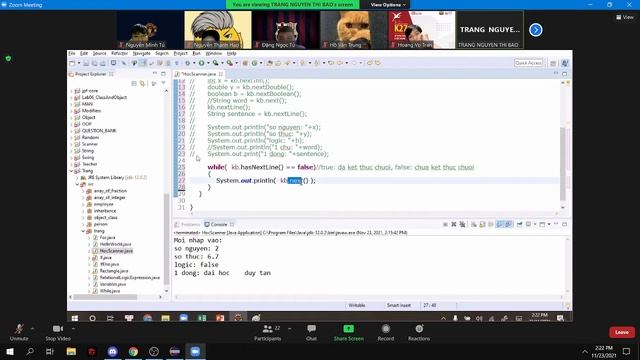Open the View Options dropdown
Image resolution: width=640 pixels, height=360 pixels.
[x=388, y=4]
